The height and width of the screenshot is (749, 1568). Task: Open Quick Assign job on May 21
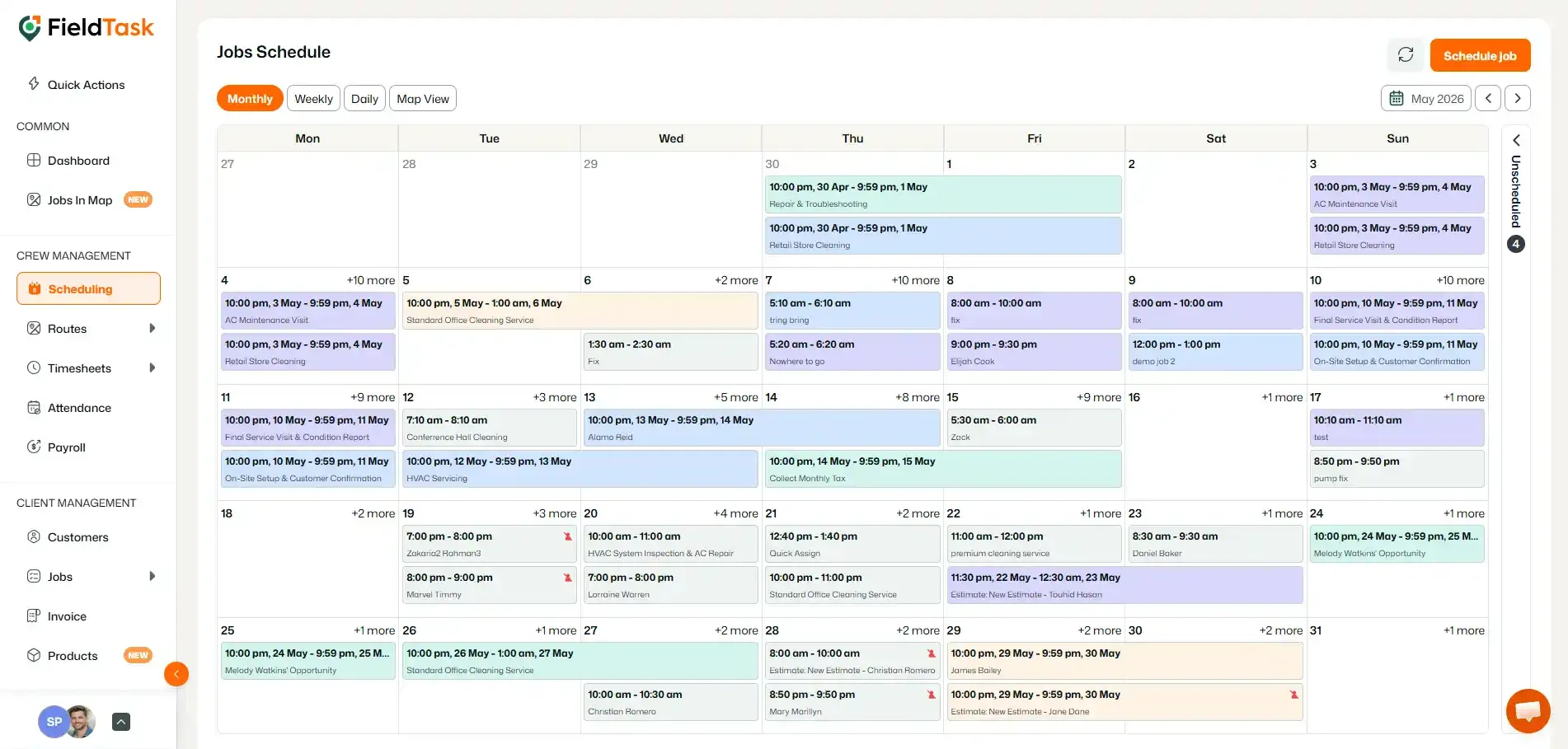click(x=852, y=544)
